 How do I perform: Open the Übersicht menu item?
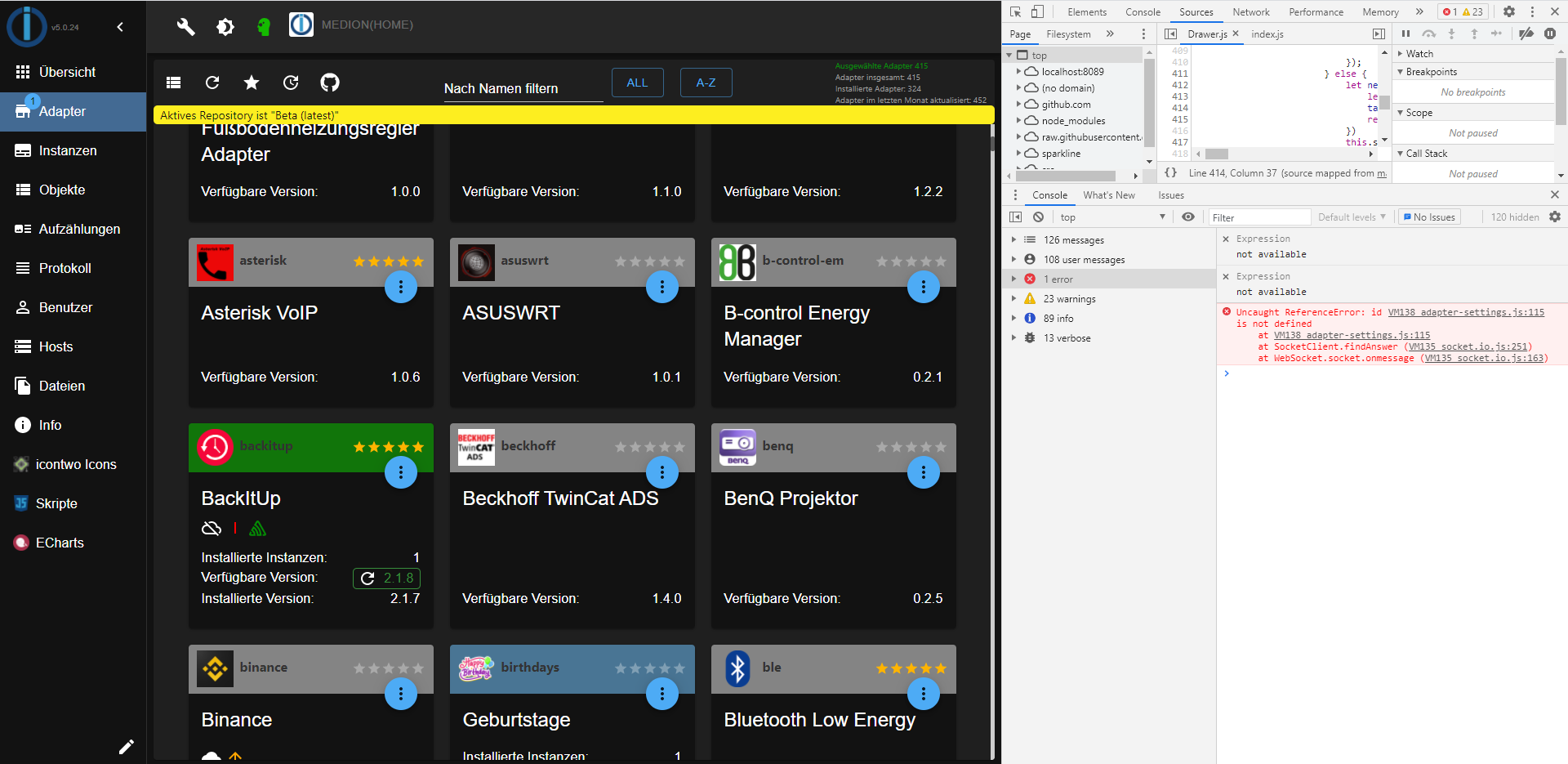click(73, 72)
